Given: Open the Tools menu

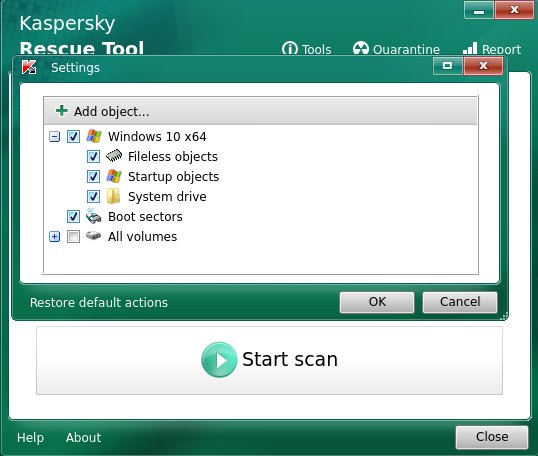Looking at the screenshot, I should 306,49.
